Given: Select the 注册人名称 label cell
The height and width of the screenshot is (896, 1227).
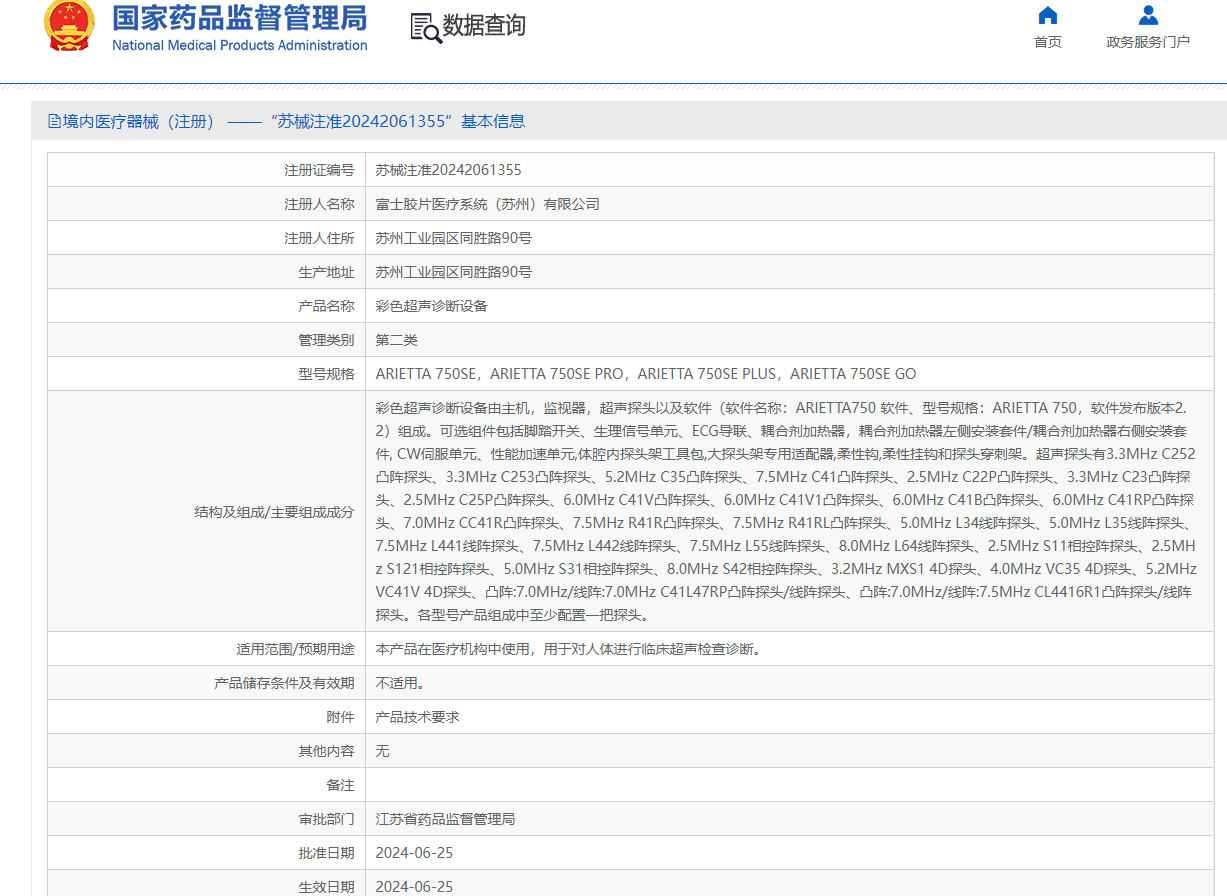Looking at the screenshot, I should tap(206, 204).
